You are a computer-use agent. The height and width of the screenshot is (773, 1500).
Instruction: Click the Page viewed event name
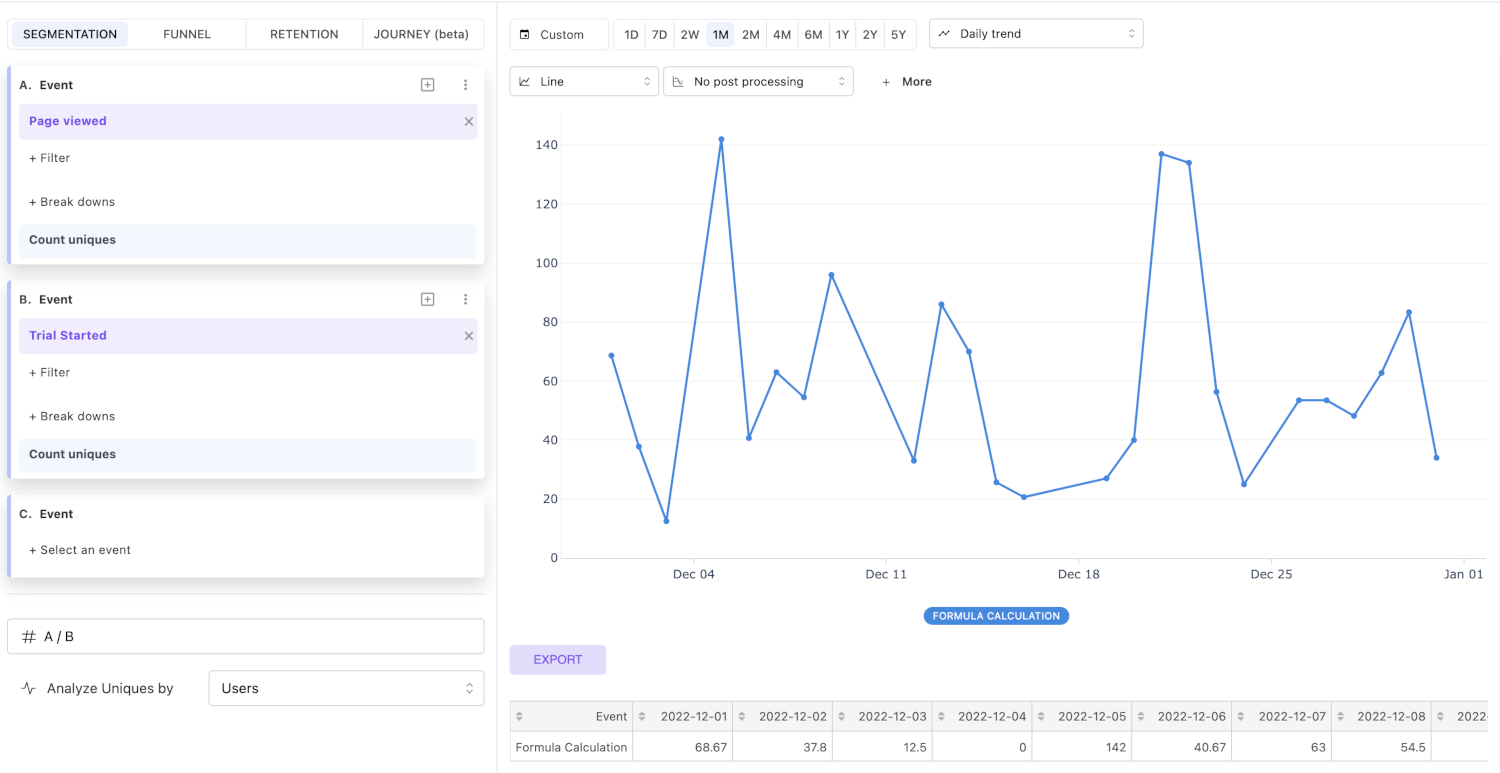click(68, 121)
